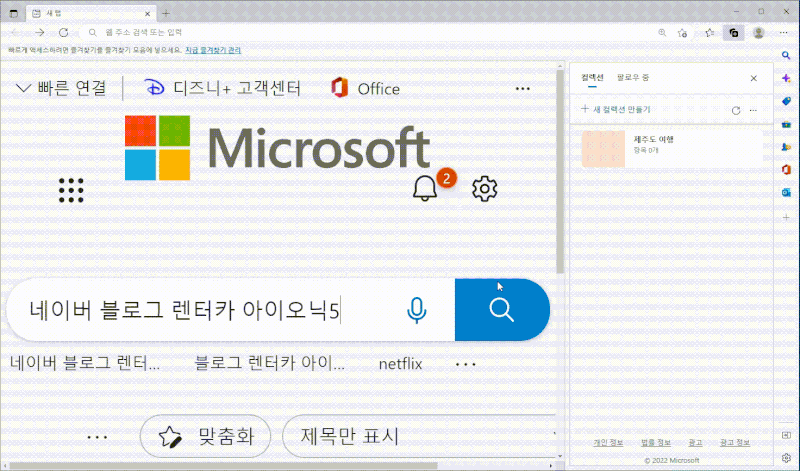The width and height of the screenshot is (800, 471).
Task: Open sidebar Outlook icon
Action: click(x=786, y=192)
